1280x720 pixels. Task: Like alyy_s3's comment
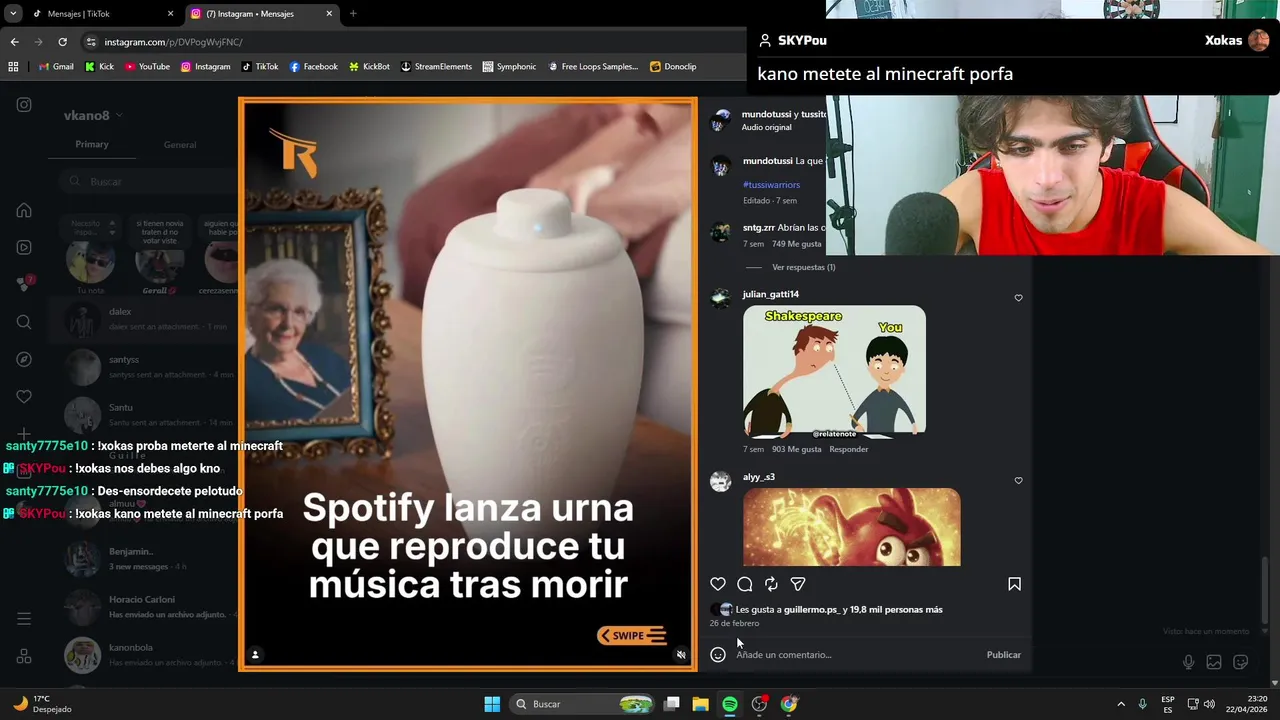1018,481
